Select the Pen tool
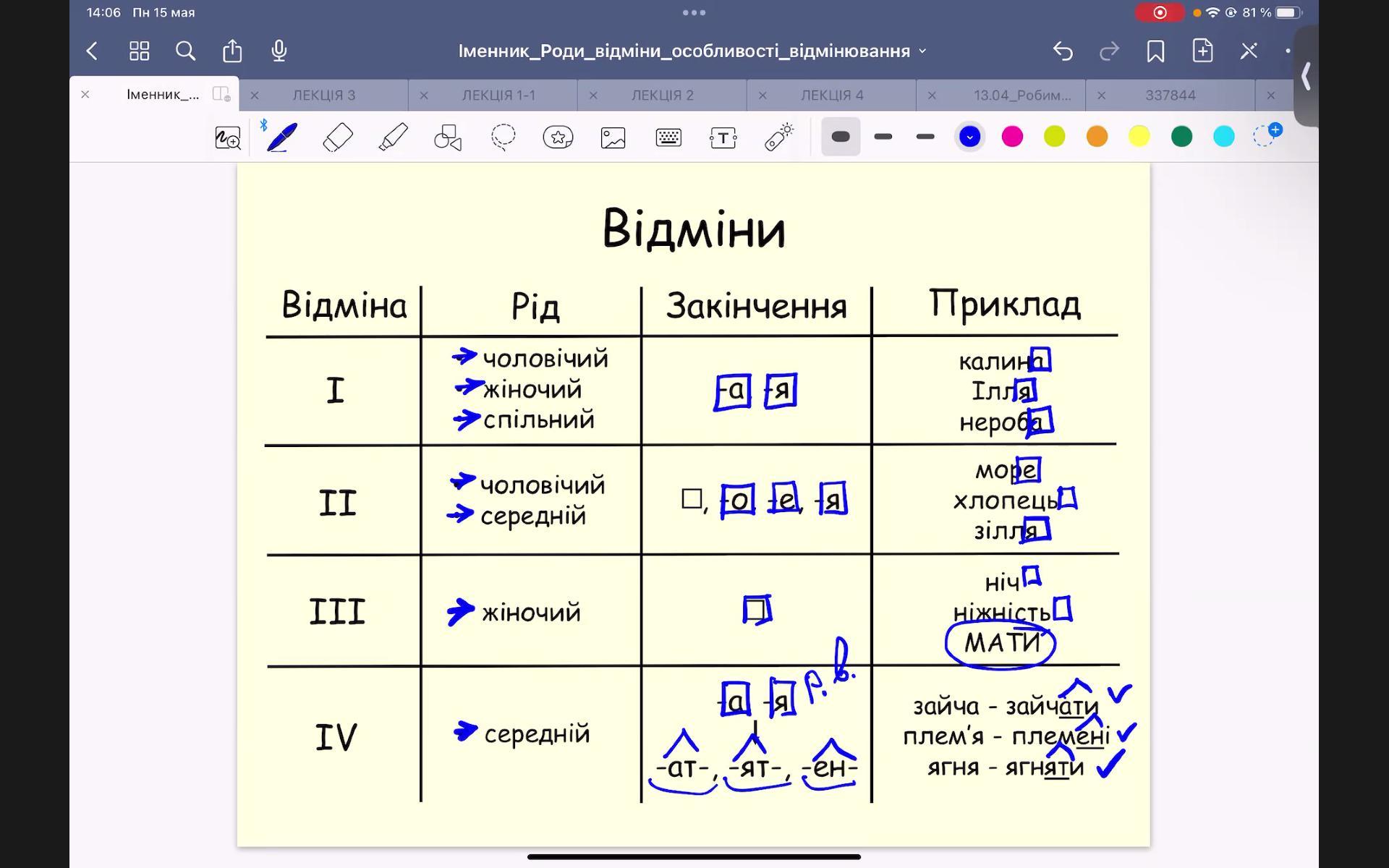The image size is (1389, 868). pos(282,137)
